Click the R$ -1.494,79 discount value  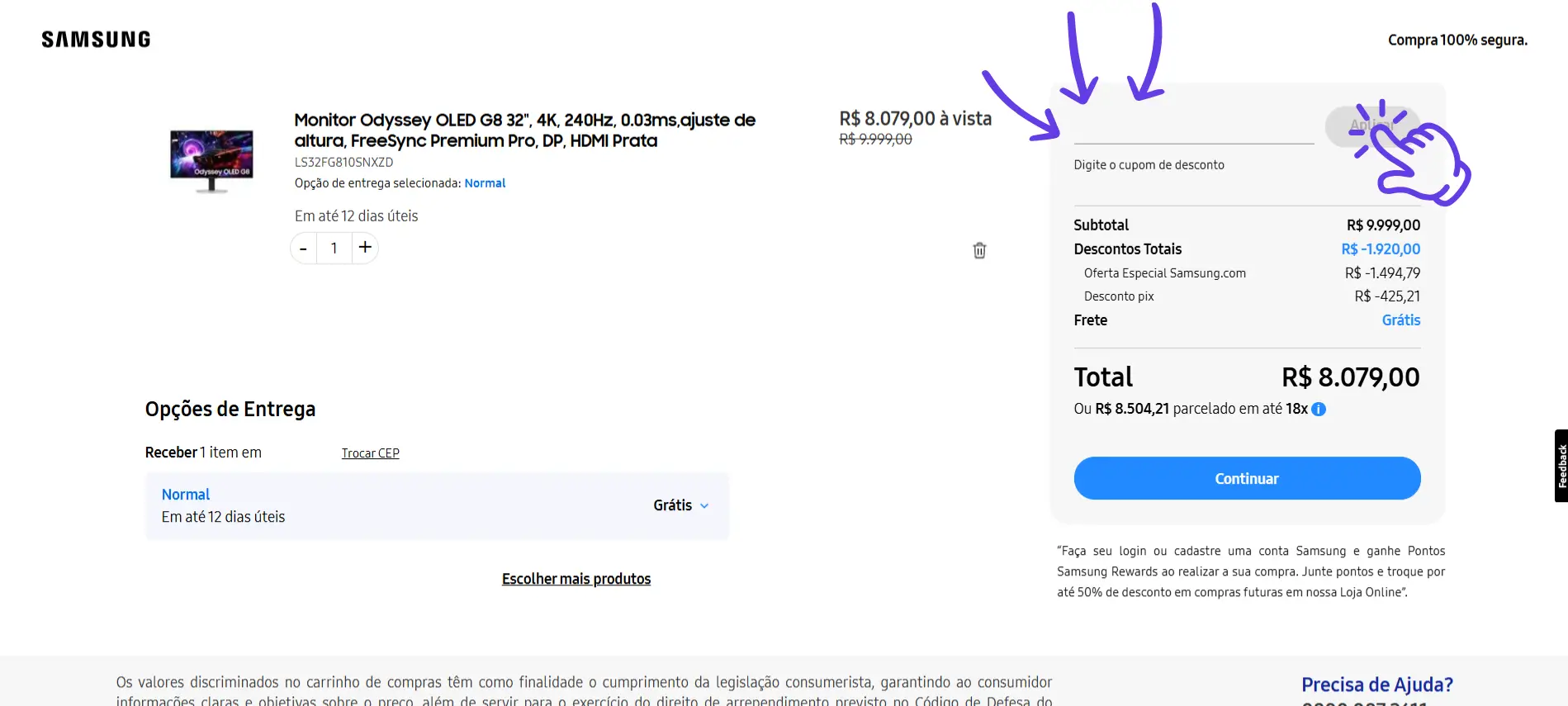coord(1382,273)
